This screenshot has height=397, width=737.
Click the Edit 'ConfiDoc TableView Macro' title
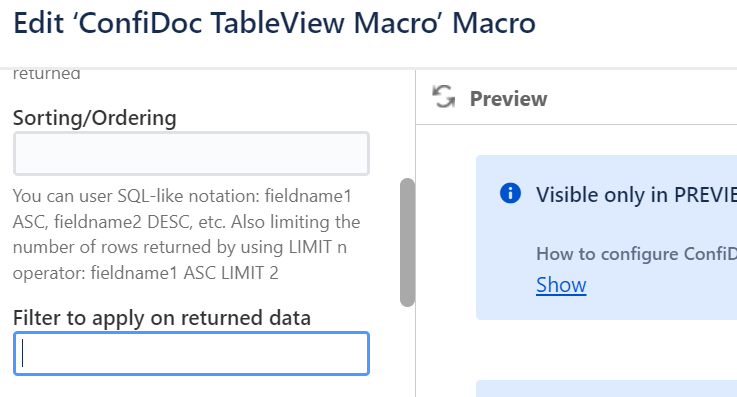(x=274, y=23)
